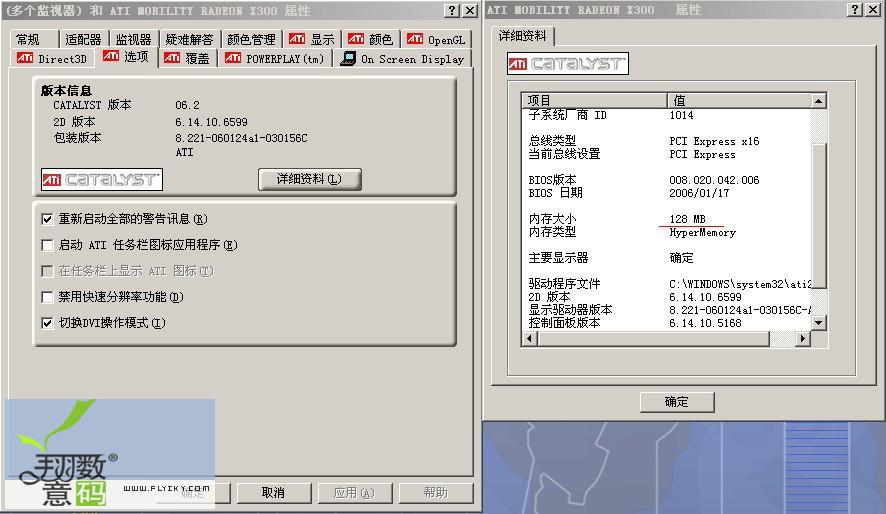The height and width of the screenshot is (514, 886).
Task: Open the ATI 覆盖 tab
Action: [187, 59]
